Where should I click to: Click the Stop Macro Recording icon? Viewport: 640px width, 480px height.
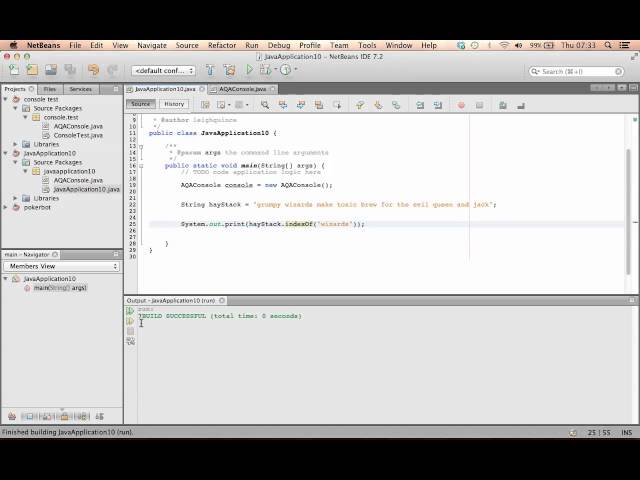(x=479, y=105)
